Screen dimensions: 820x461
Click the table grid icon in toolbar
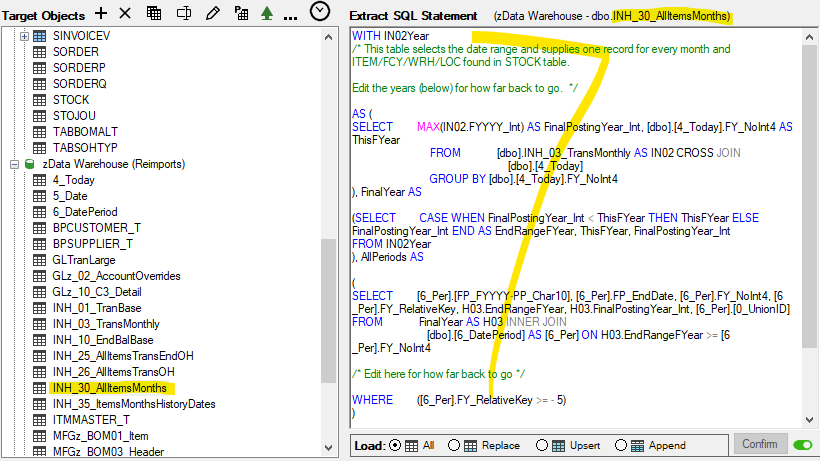154,13
